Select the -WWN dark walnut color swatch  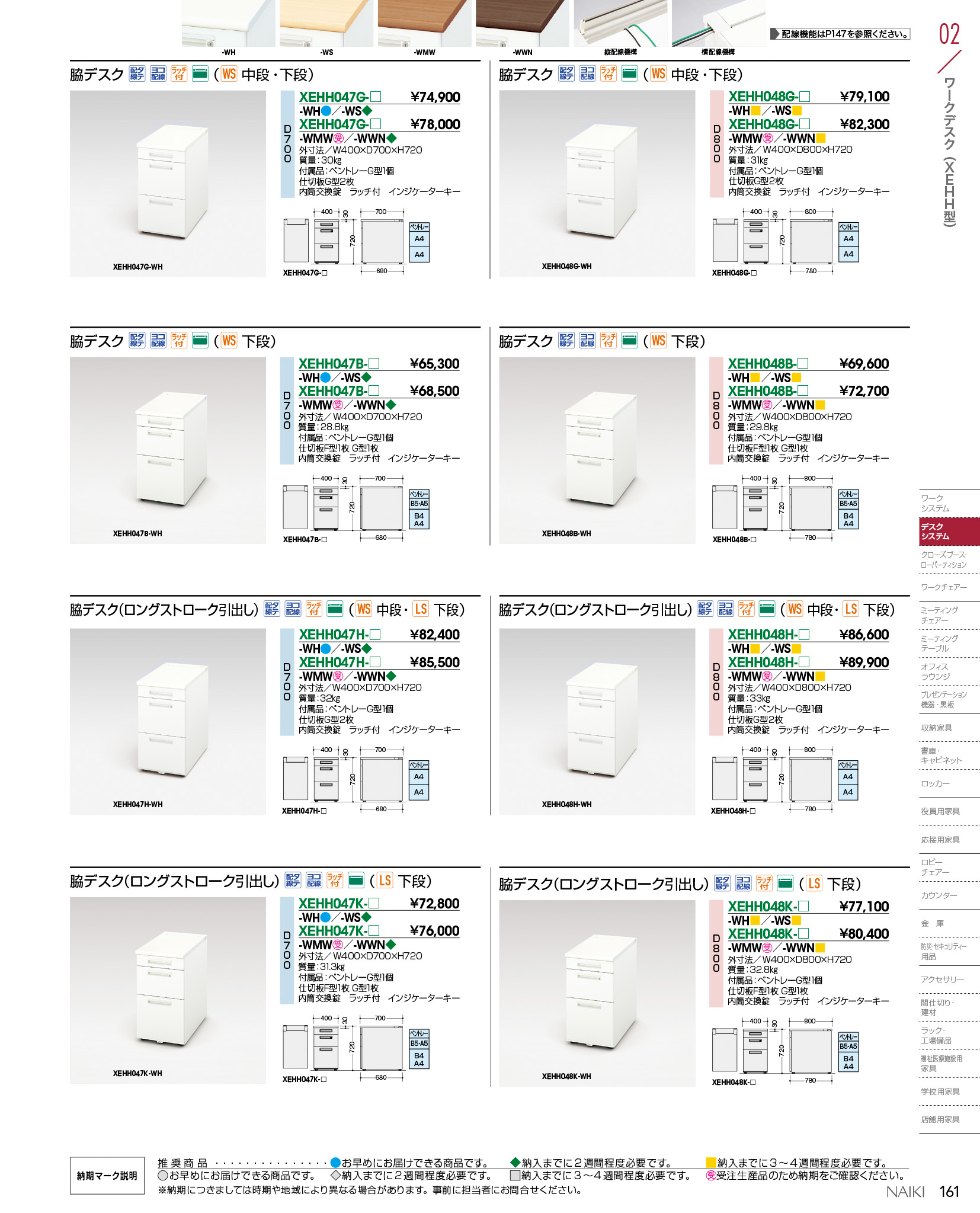522,24
